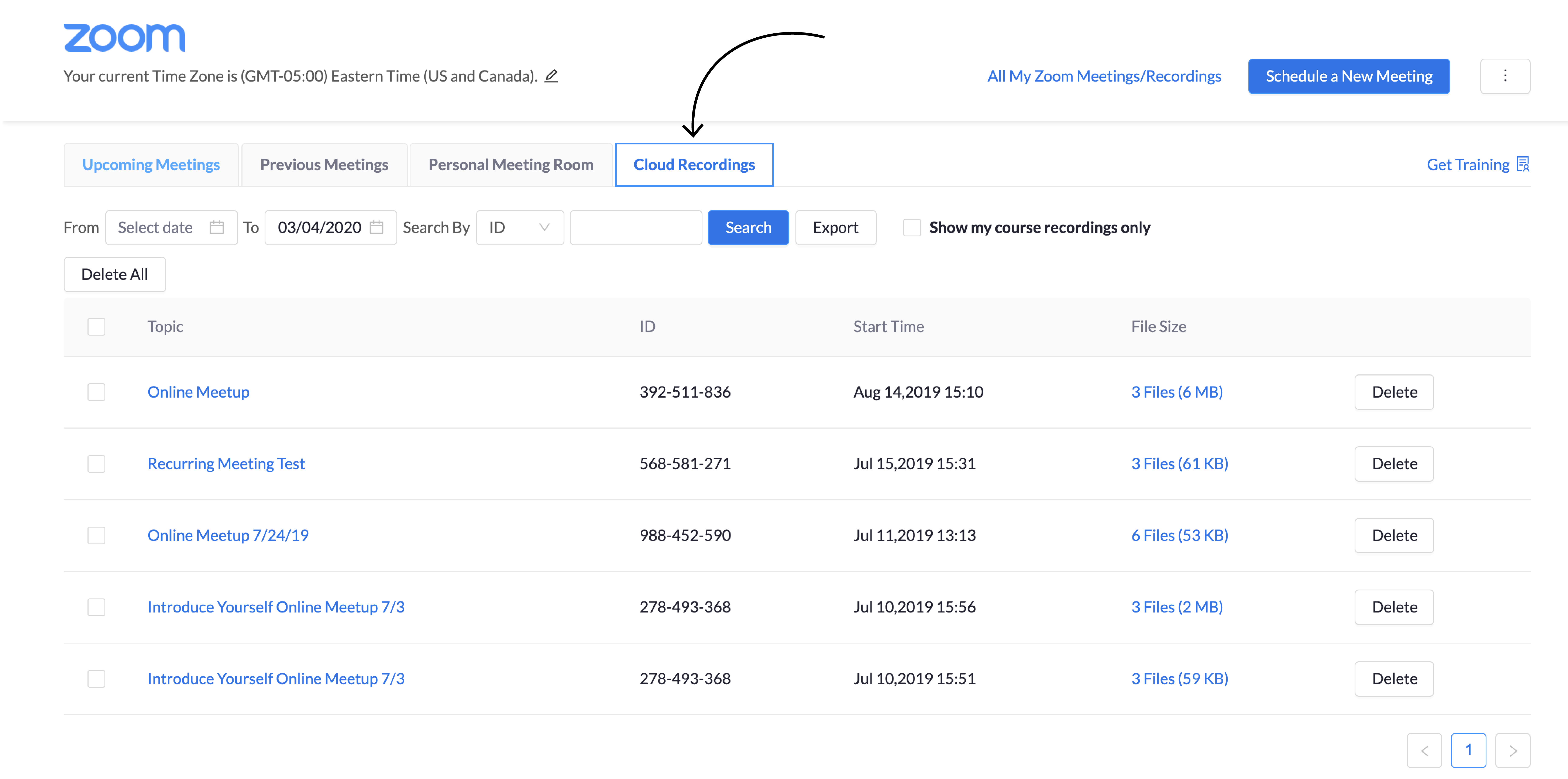Open the 3 Files (6 MB) list

tap(1177, 392)
